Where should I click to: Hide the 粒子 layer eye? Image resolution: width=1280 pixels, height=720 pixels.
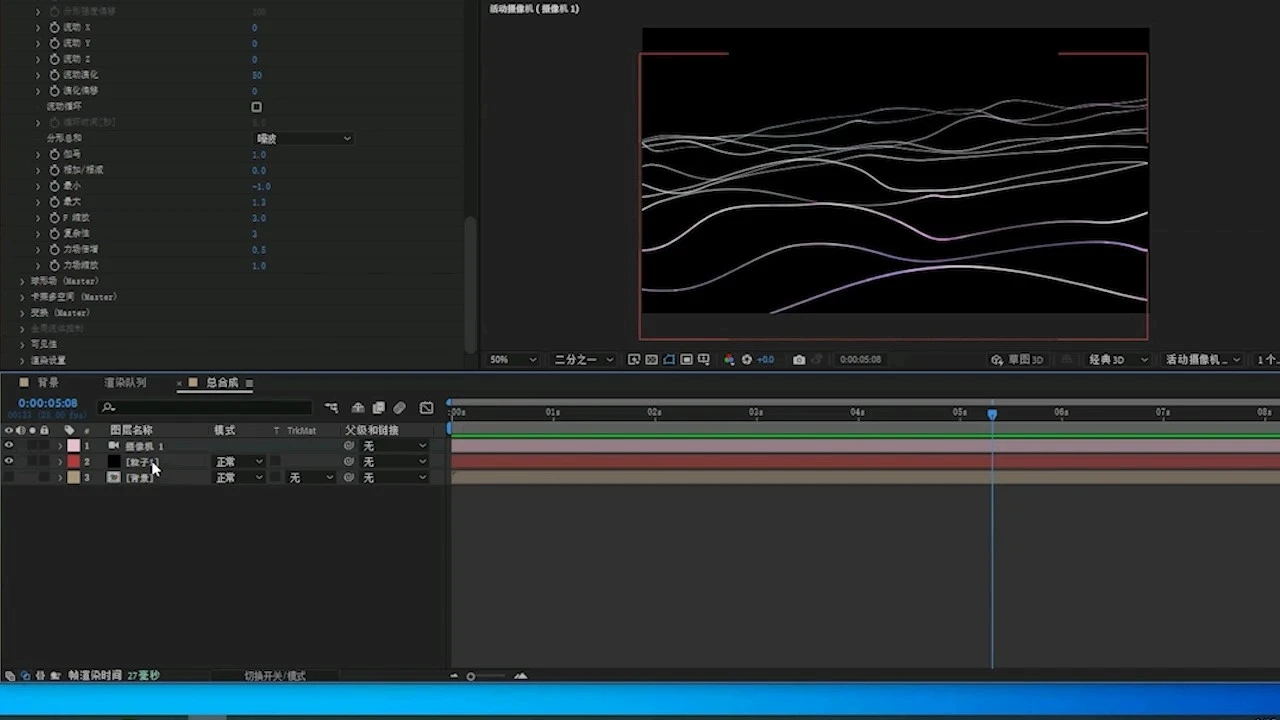point(9,462)
